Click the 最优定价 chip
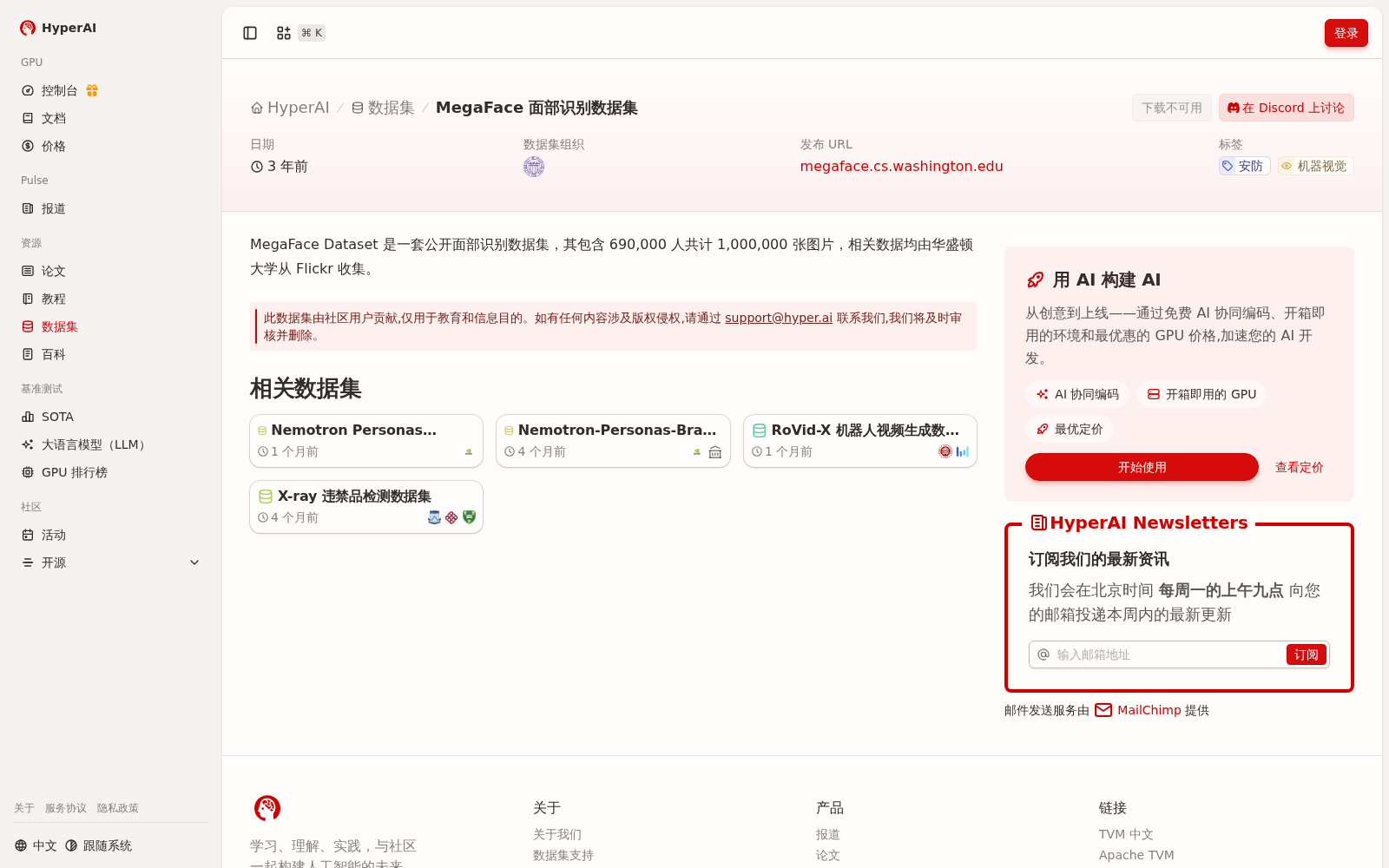 tap(1070, 429)
